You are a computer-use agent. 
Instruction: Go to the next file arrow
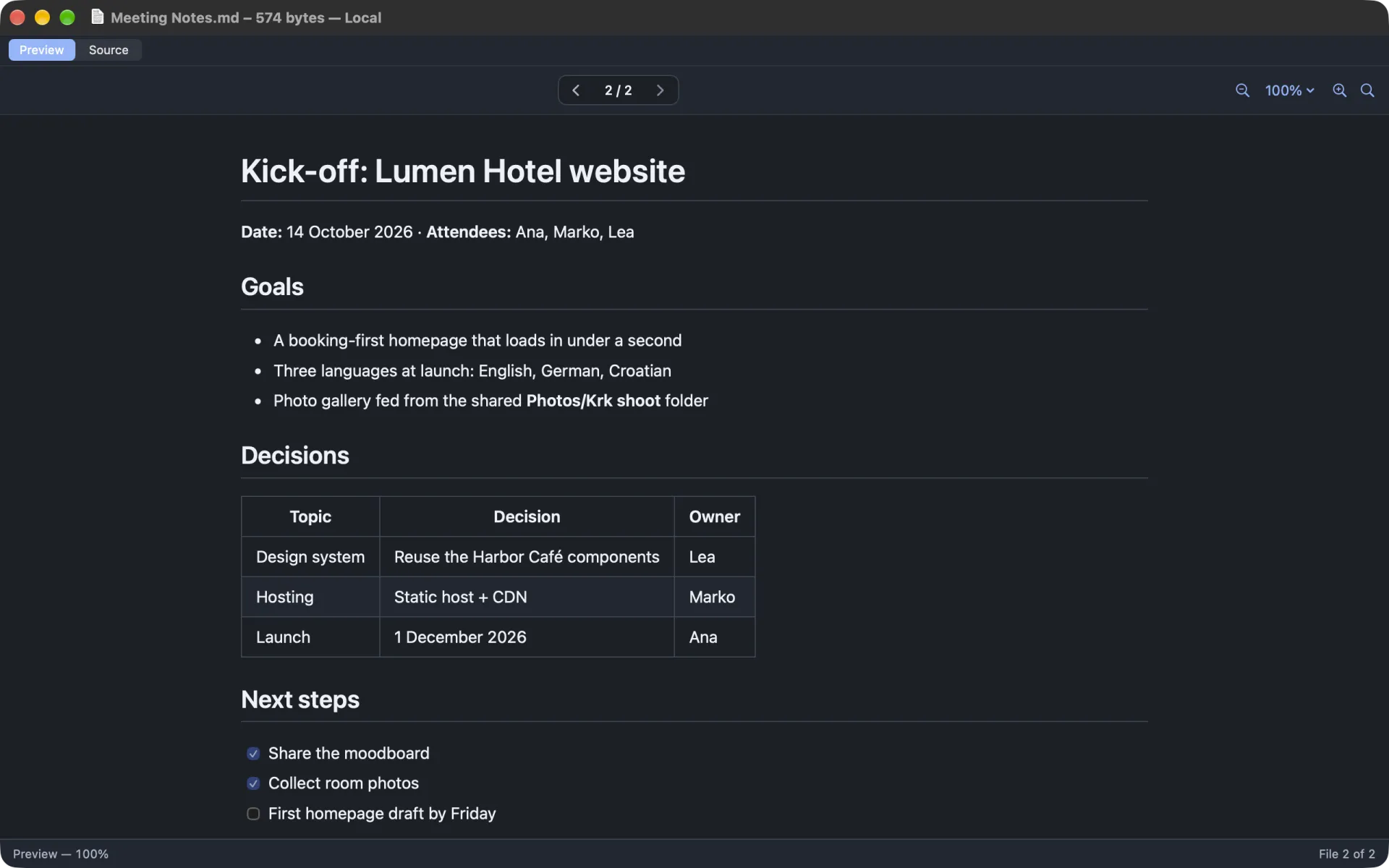(x=660, y=90)
